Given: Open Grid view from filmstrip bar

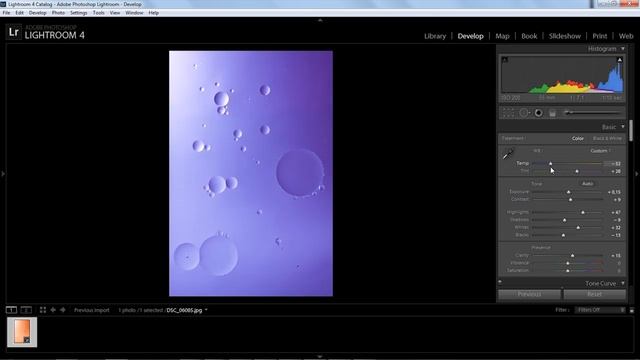Looking at the screenshot, I should (43, 310).
